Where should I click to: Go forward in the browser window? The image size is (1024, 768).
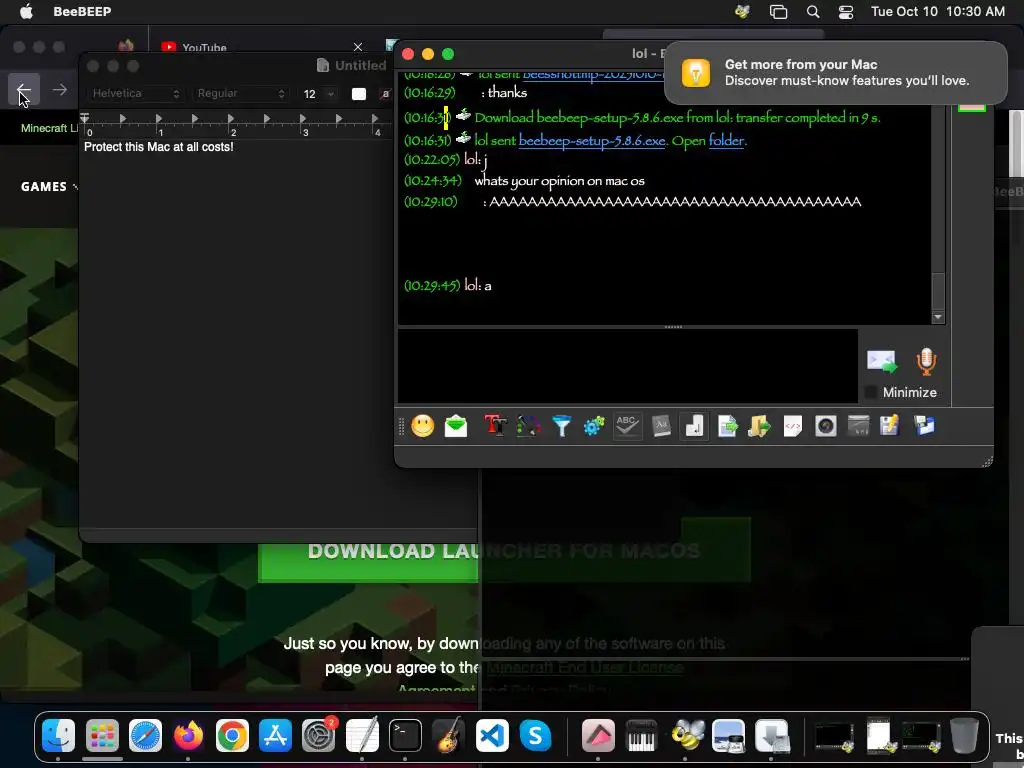tap(59, 89)
